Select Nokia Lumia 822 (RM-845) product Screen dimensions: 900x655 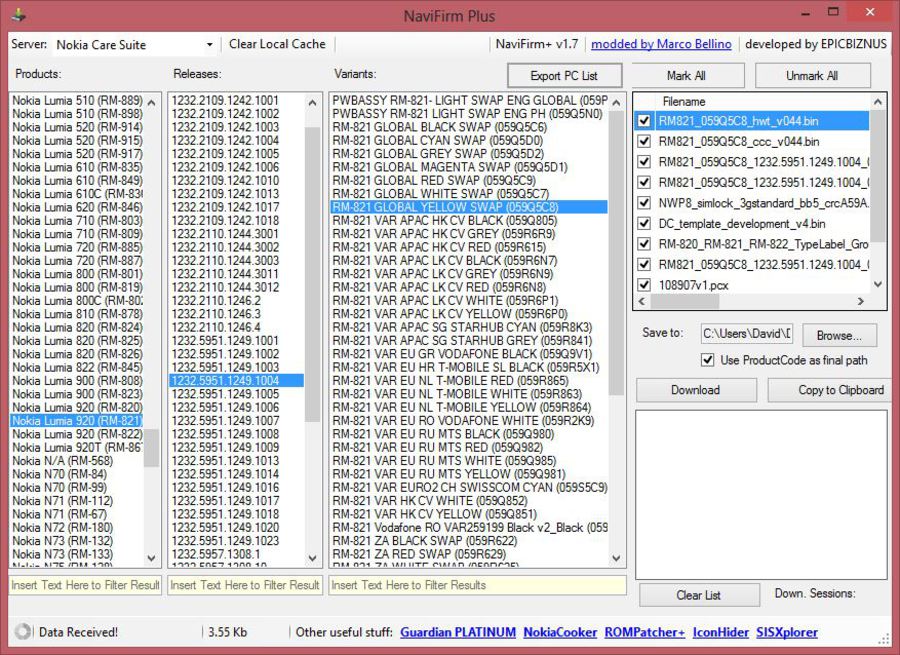point(77,367)
